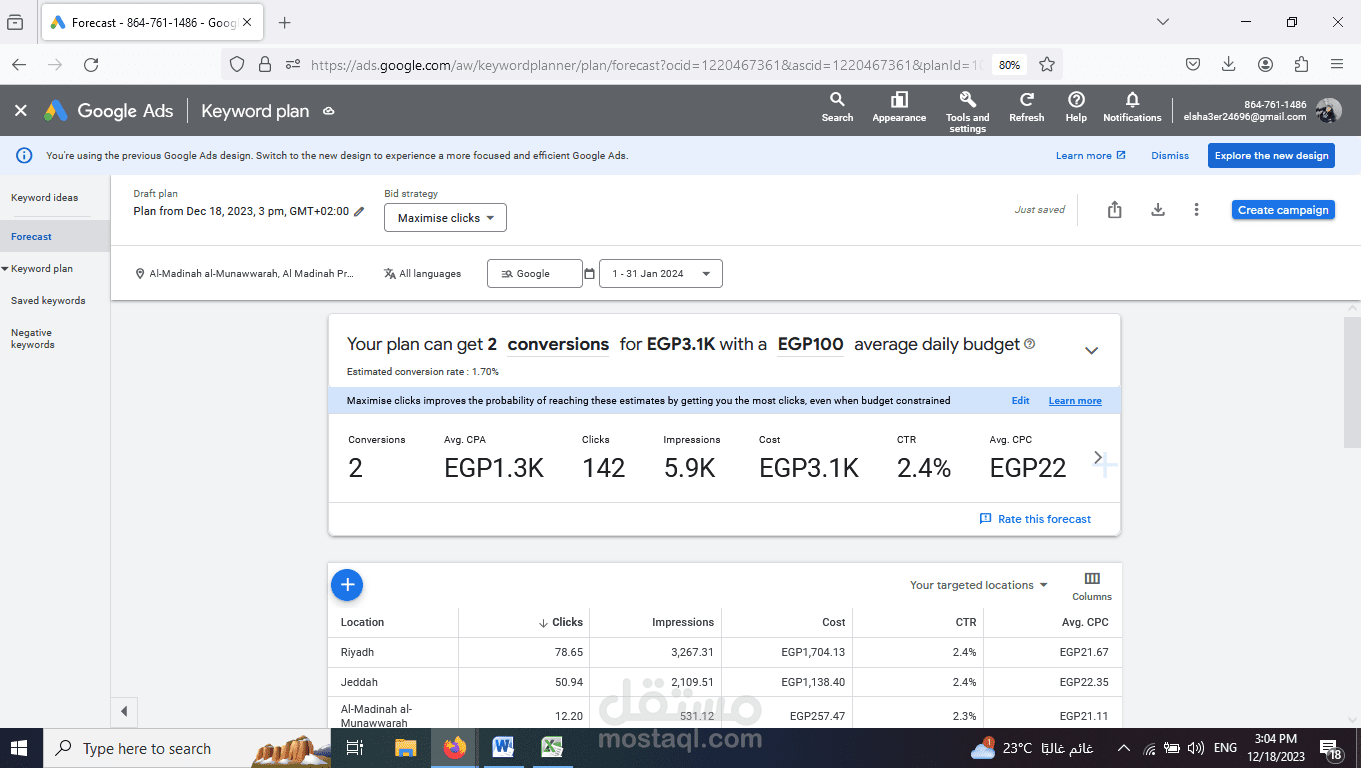The width and height of the screenshot is (1361, 768).
Task: Open Negative keywords in sidebar
Action: click(x=33, y=339)
